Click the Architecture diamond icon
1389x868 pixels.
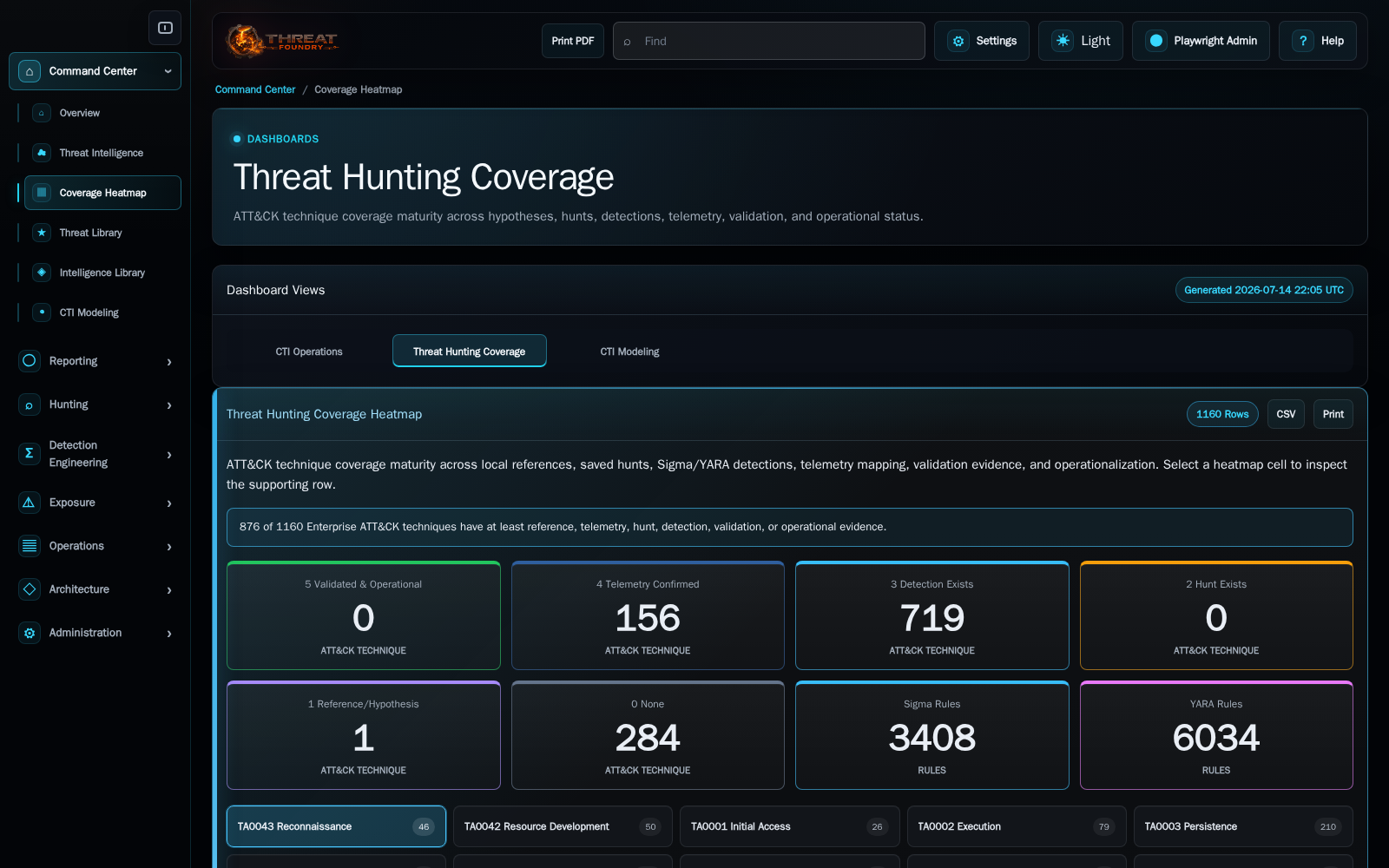[30, 589]
